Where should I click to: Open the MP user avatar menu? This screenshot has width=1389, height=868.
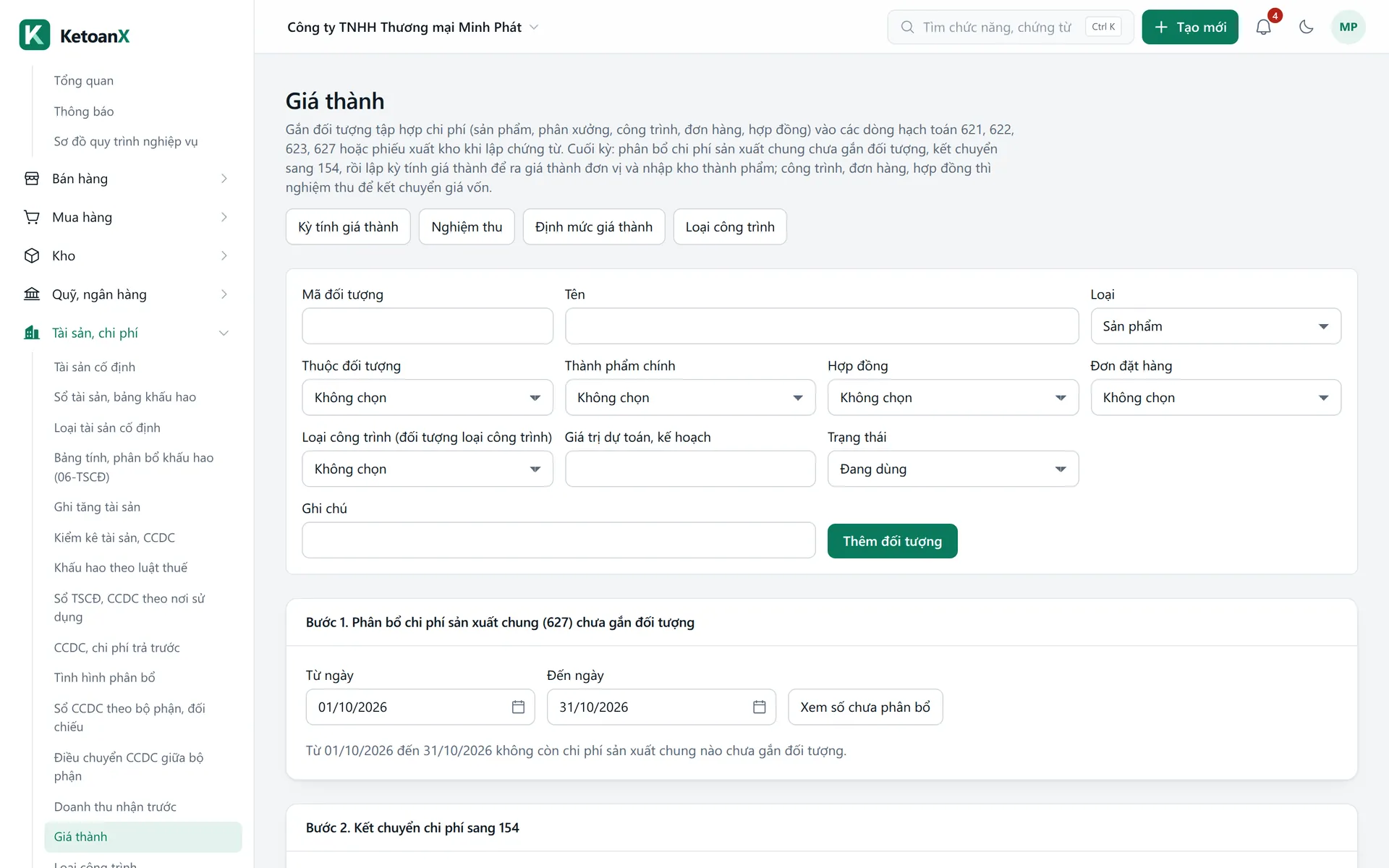click(x=1348, y=27)
